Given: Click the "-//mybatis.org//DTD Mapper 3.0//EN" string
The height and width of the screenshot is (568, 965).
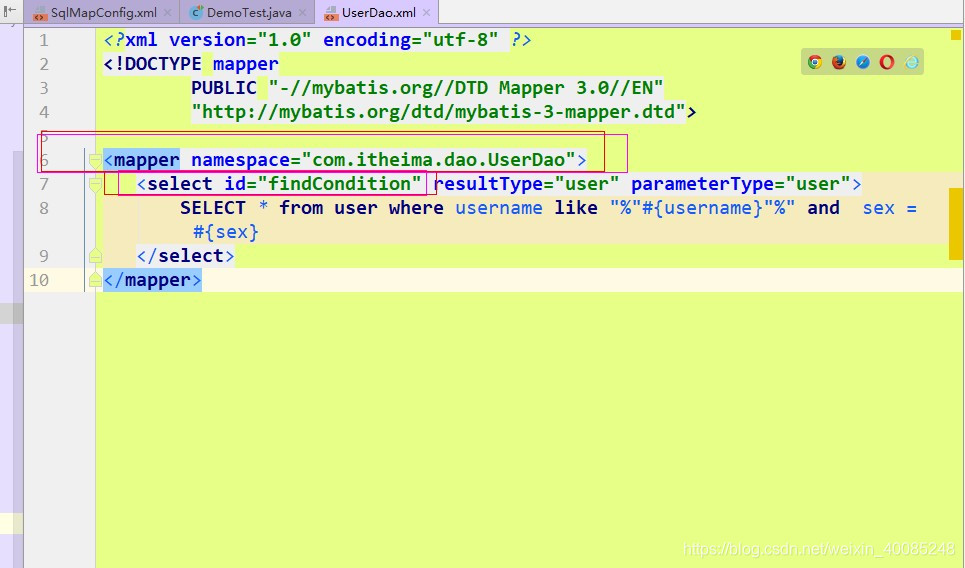Looking at the screenshot, I should (x=466, y=88).
